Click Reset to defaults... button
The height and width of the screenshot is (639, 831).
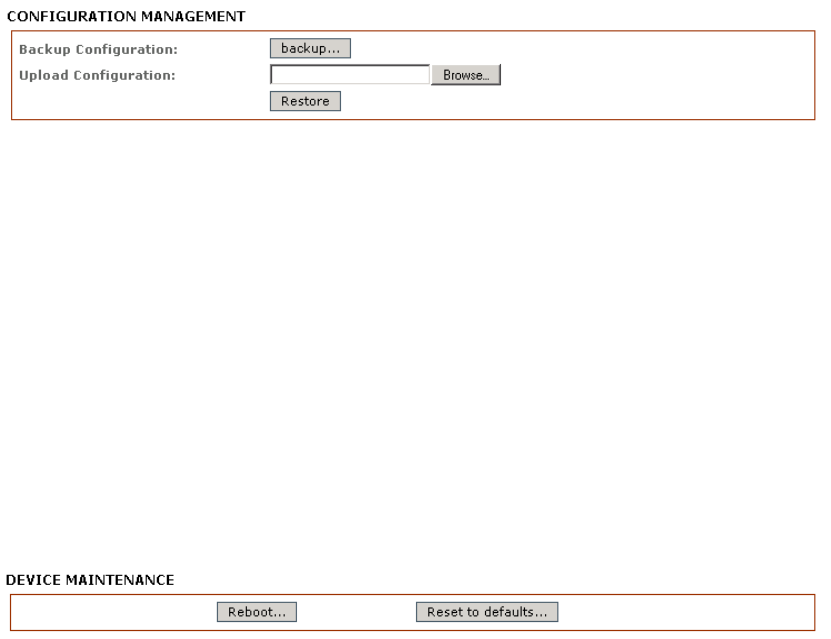point(487,612)
